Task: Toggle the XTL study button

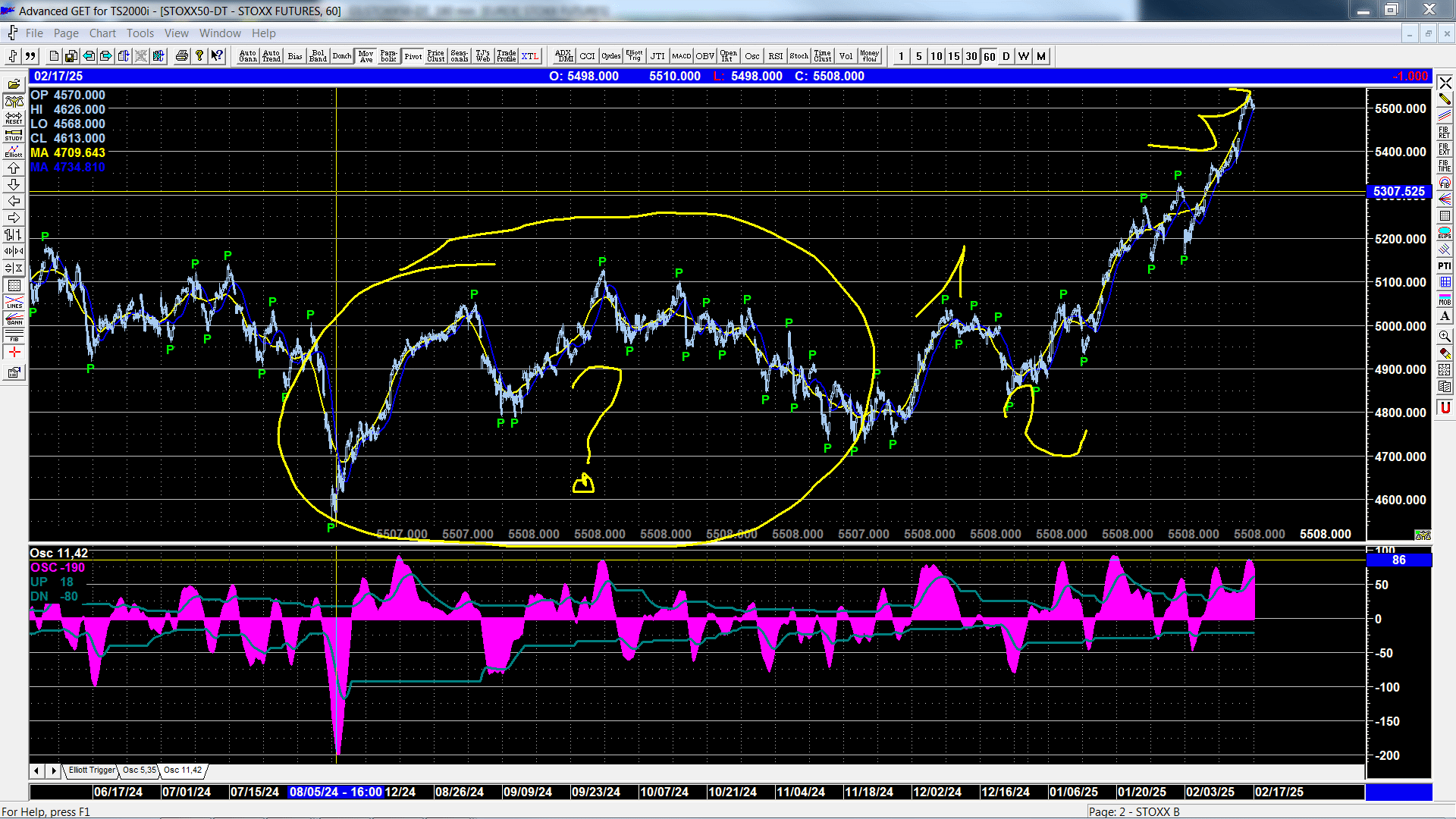Action: pyautogui.click(x=530, y=56)
